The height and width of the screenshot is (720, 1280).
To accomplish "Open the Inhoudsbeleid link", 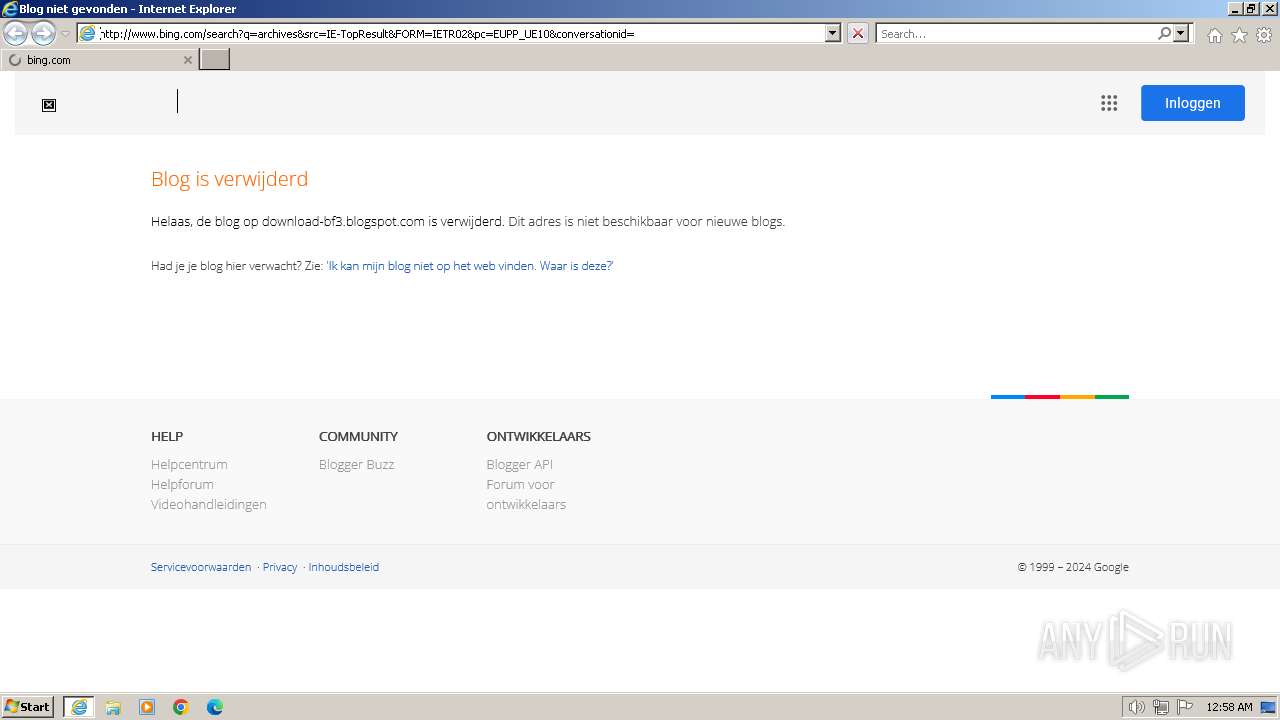I will (344, 567).
